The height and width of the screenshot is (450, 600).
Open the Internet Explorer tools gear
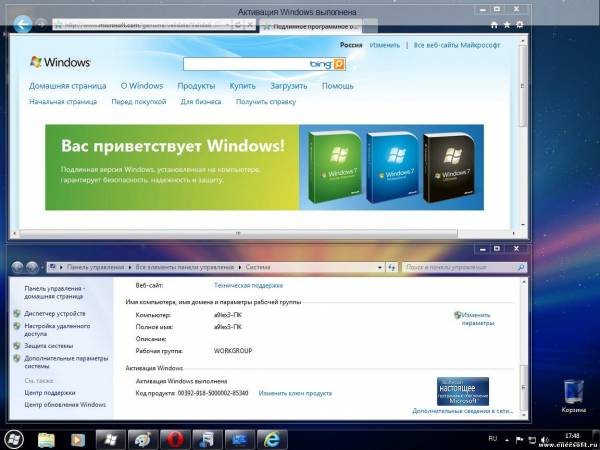(x=519, y=25)
